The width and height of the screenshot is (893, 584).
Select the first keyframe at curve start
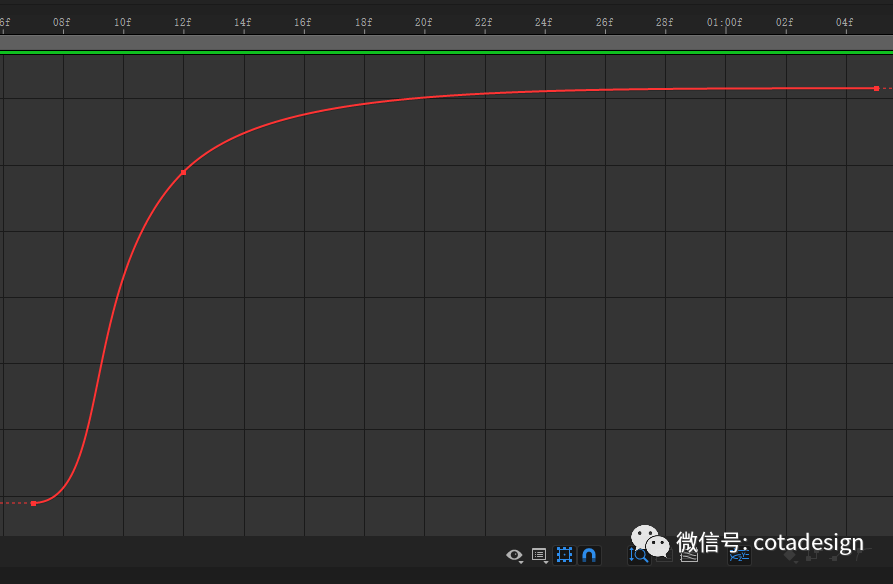pos(34,503)
